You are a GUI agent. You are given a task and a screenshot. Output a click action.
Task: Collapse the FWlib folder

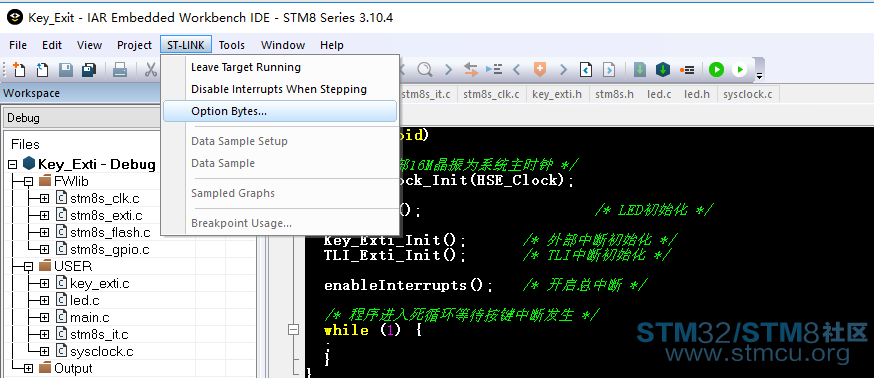(29, 181)
